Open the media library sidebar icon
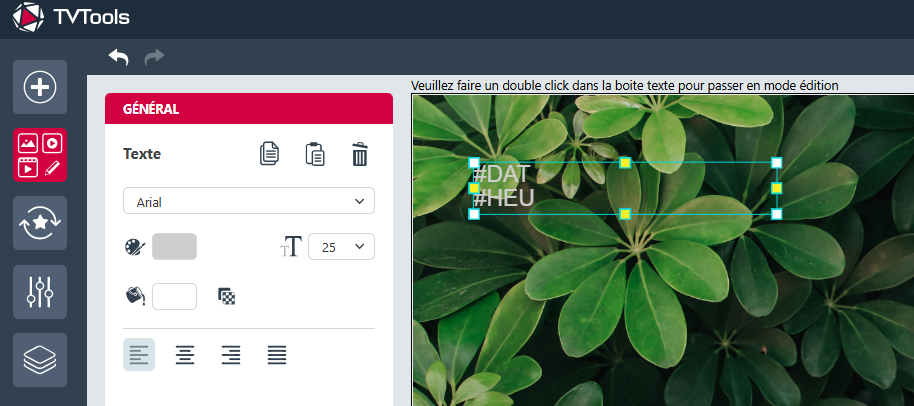 (40, 155)
